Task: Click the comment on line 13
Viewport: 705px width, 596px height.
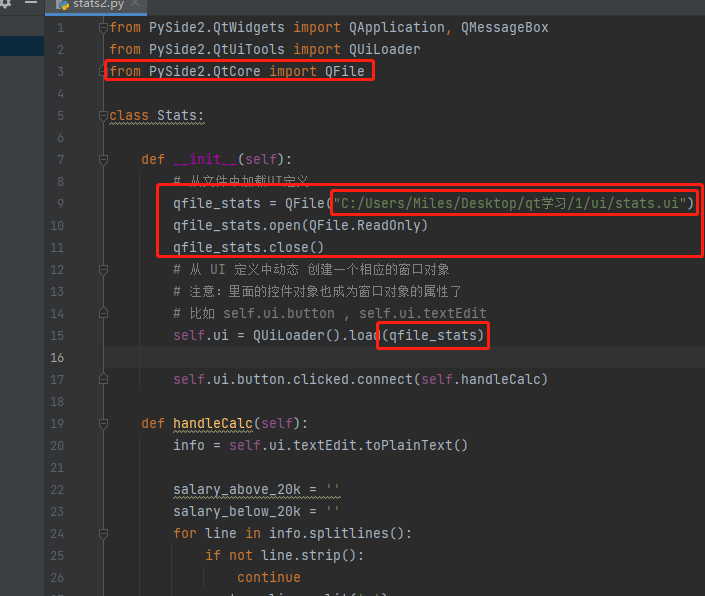Action: (317, 292)
